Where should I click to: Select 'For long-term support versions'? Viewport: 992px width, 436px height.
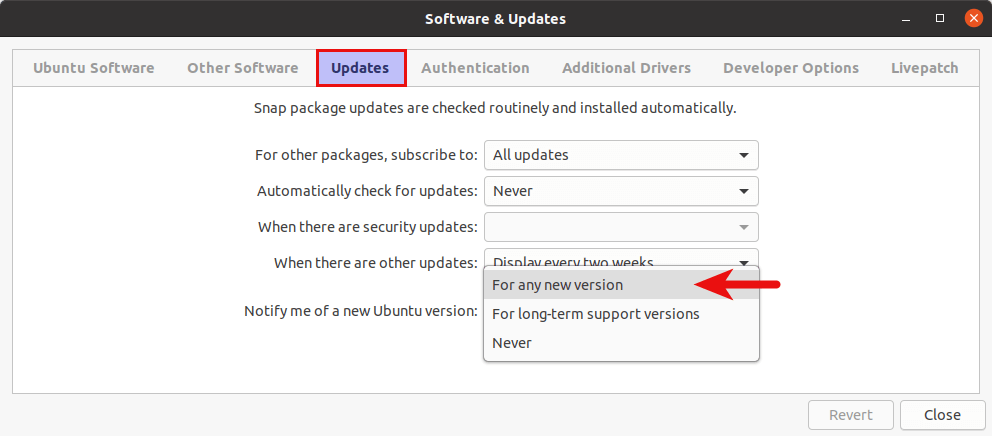[595, 314]
